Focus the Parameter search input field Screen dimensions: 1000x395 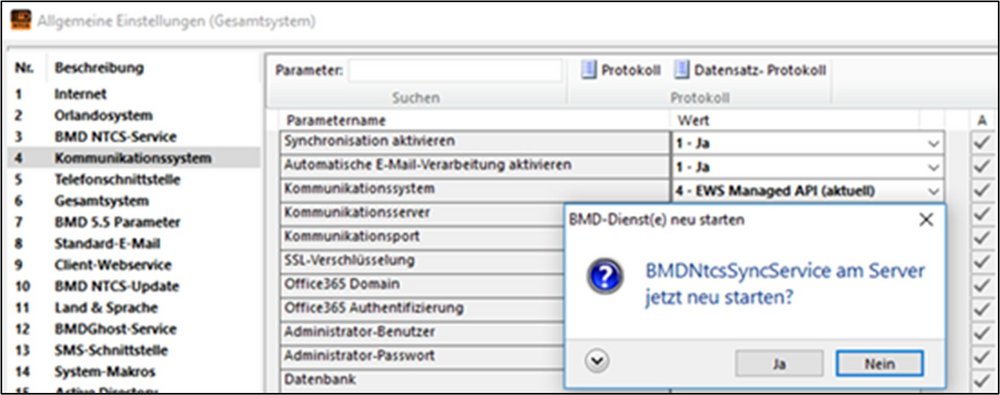(x=455, y=71)
